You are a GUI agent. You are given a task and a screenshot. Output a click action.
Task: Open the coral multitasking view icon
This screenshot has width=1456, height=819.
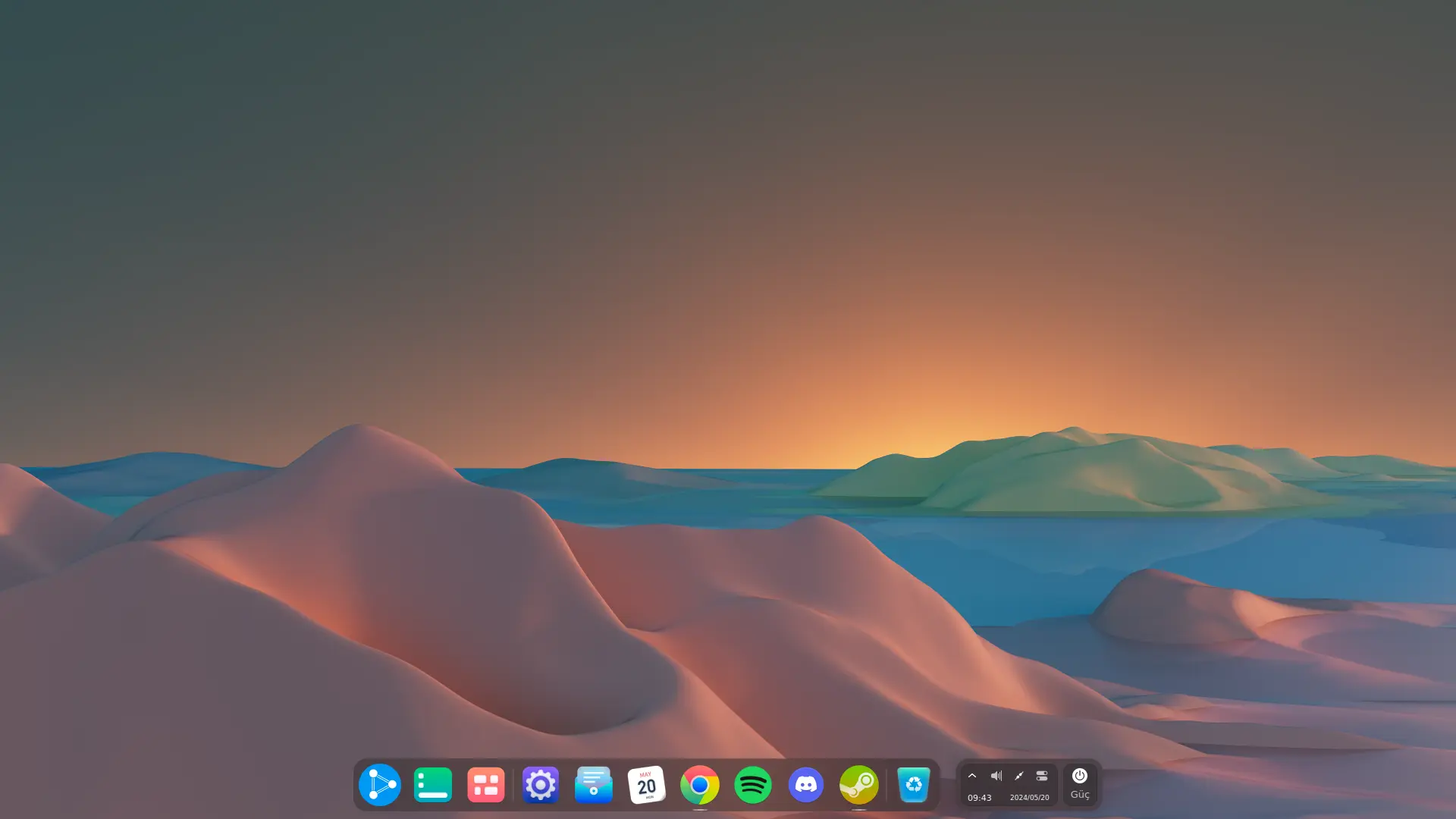click(x=486, y=785)
